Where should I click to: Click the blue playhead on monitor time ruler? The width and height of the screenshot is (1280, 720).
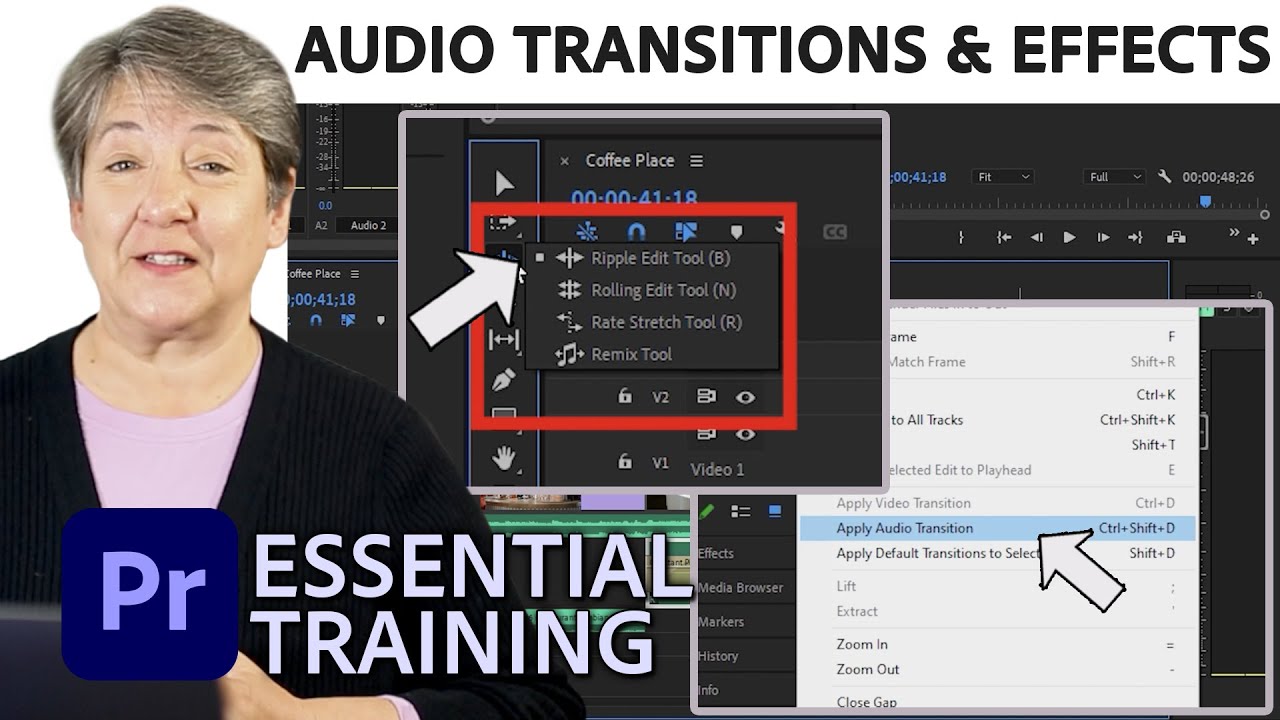1206,201
